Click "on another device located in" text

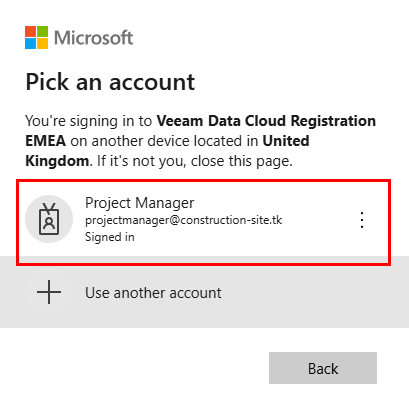pyautogui.click(x=164, y=141)
